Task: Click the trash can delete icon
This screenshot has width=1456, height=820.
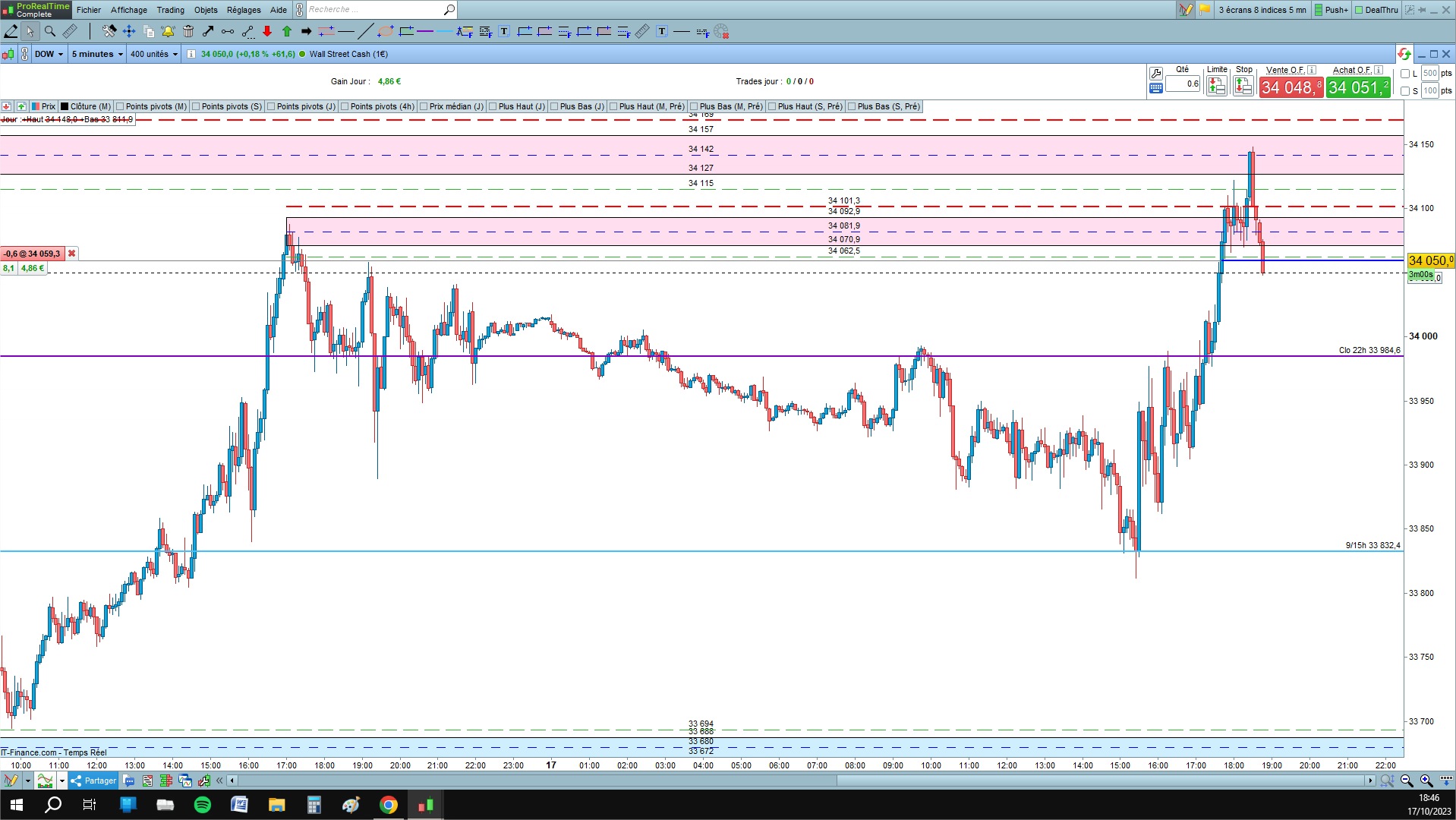Action: click(x=188, y=31)
